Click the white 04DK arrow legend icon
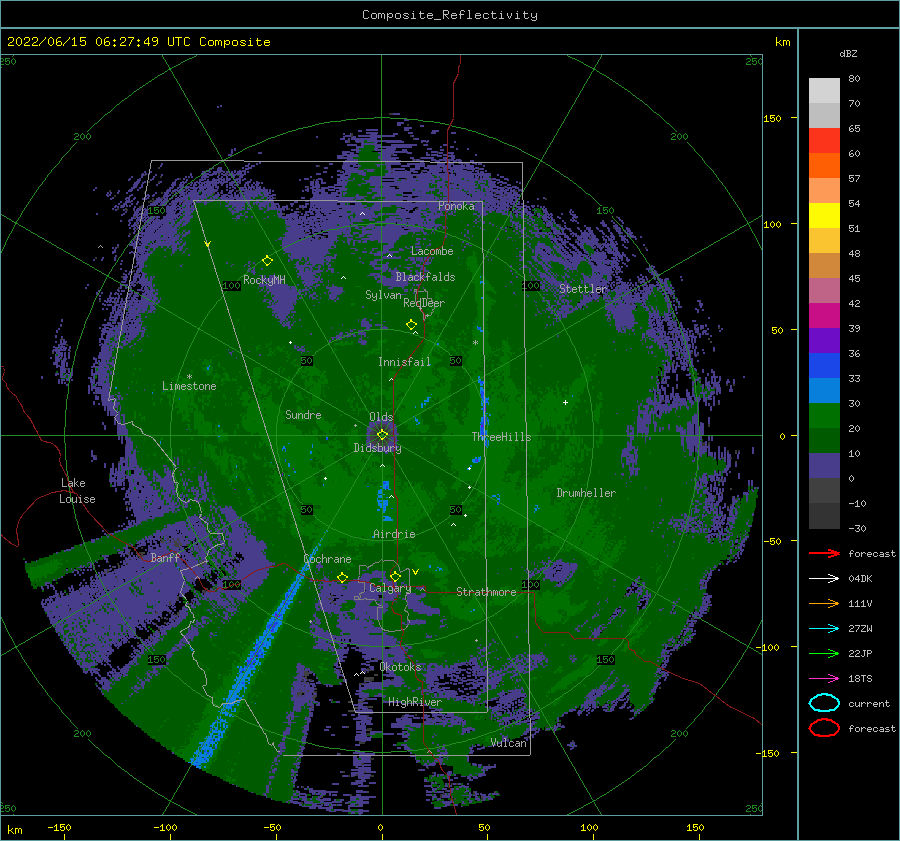900x841 pixels. pos(824,579)
